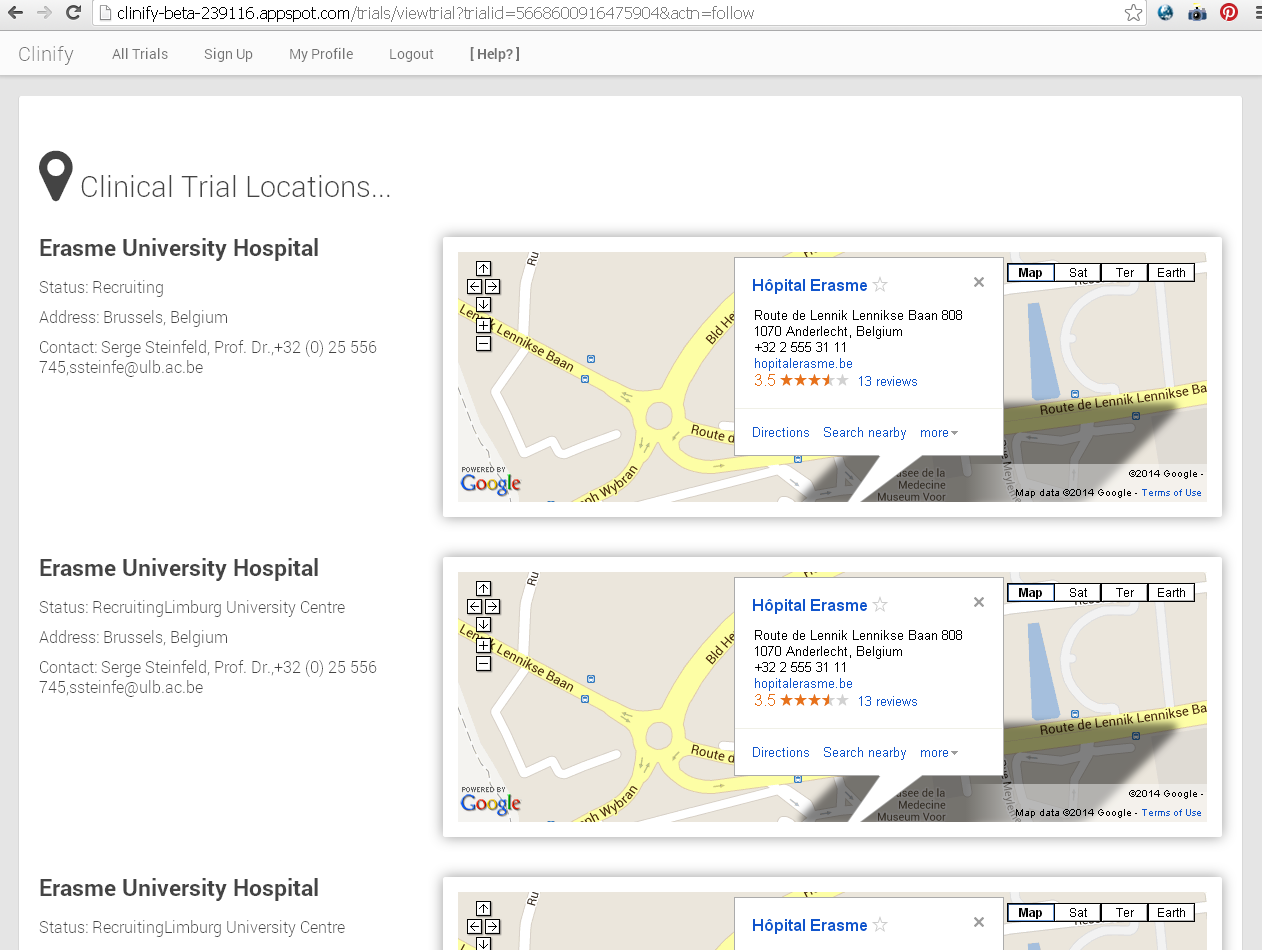1262x950 pixels.
Task: Open the 'more' dropdown in the first info window
Action: 938,432
